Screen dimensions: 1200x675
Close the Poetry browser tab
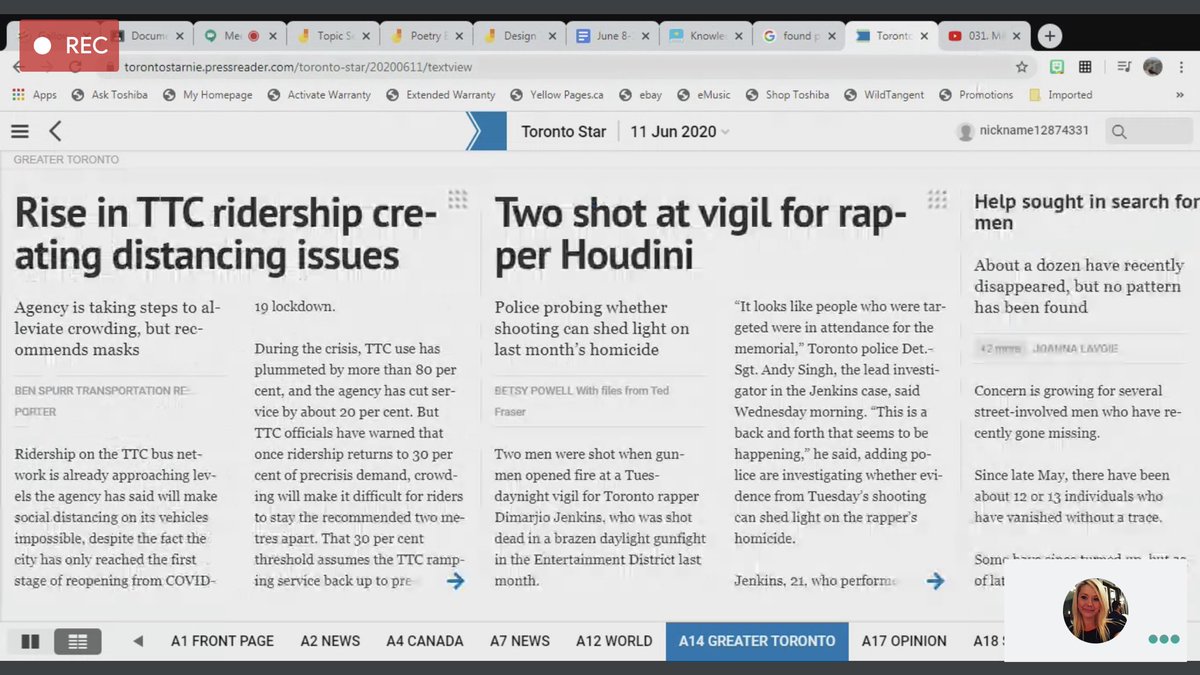458,36
